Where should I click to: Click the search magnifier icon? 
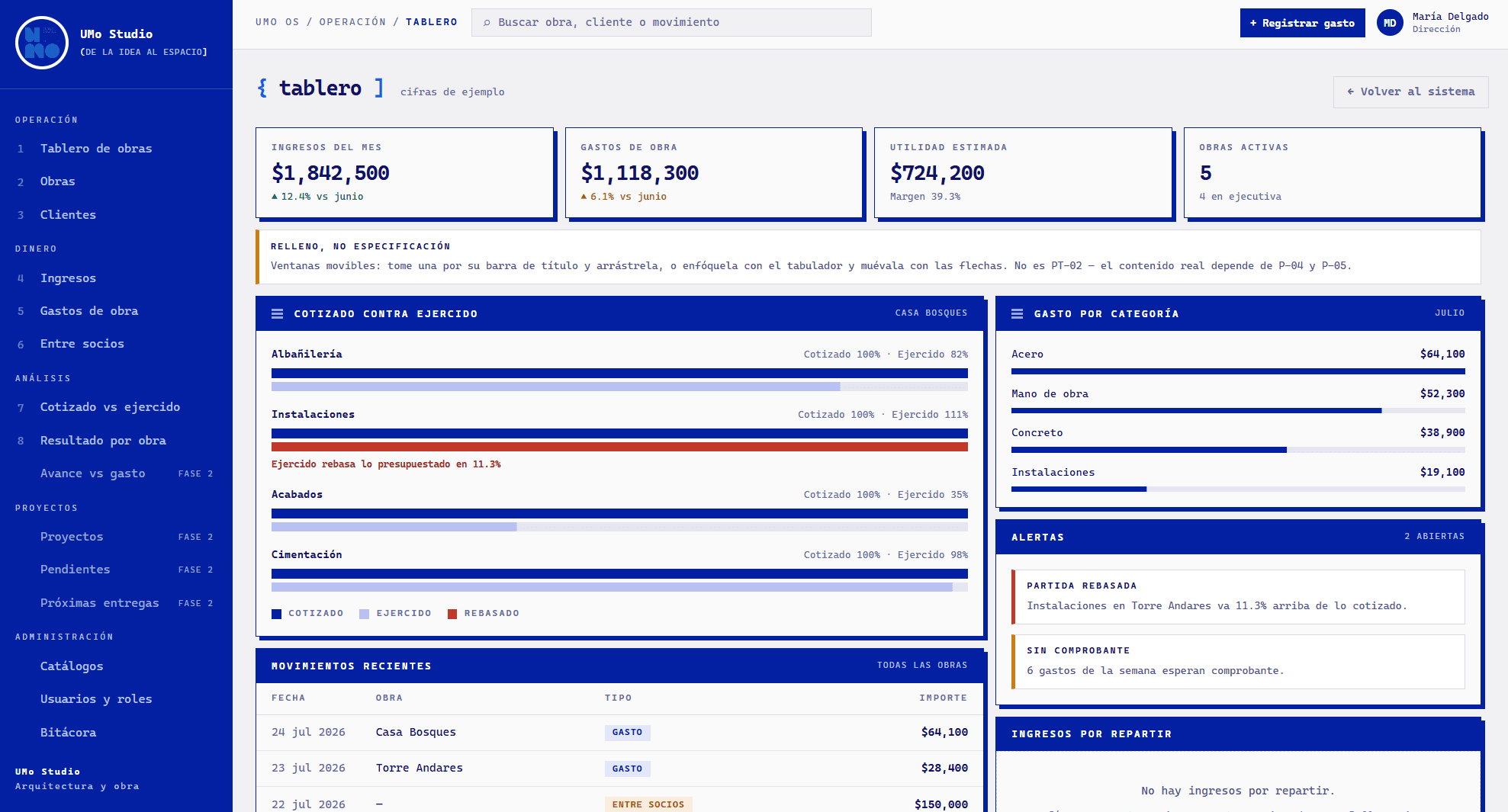[x=487, y=23]
